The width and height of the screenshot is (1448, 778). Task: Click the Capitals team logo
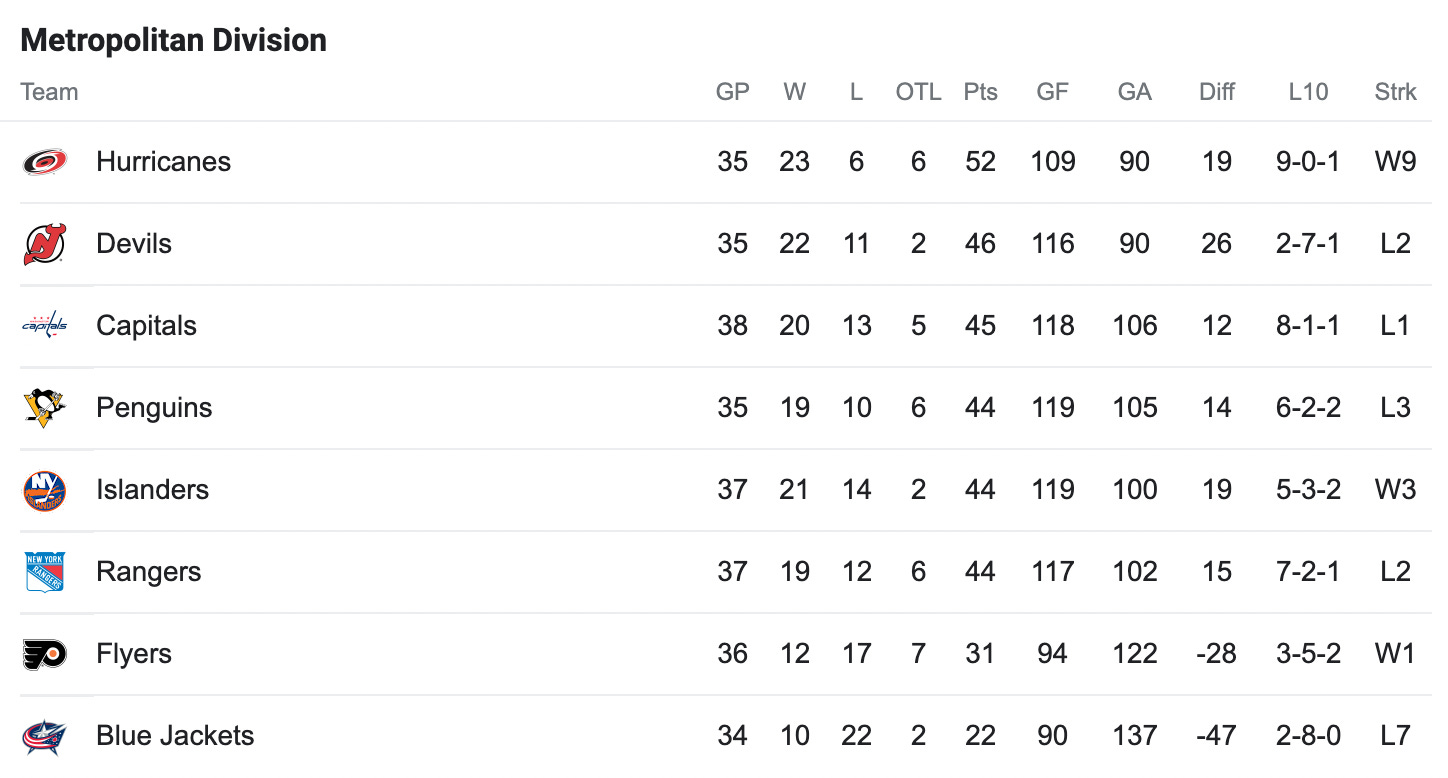pyautogui.click(x=45, y=326)
